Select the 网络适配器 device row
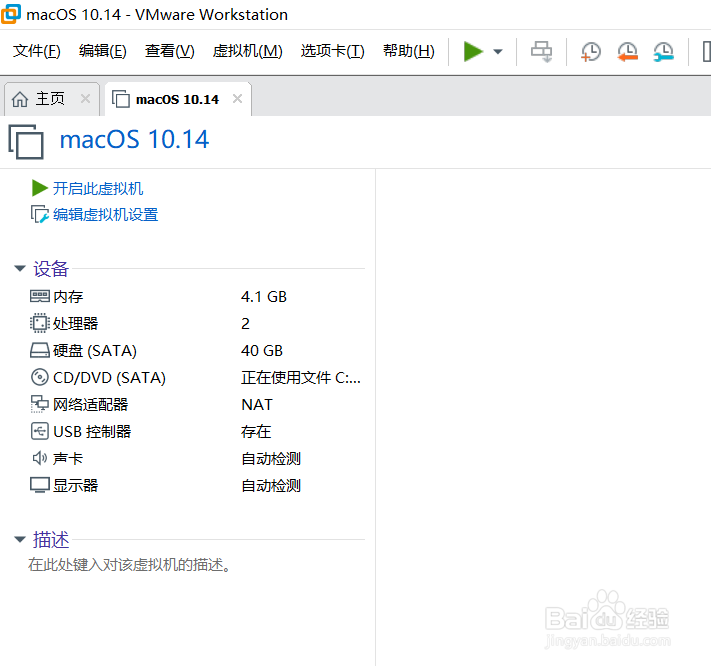 tap(197, 404)
